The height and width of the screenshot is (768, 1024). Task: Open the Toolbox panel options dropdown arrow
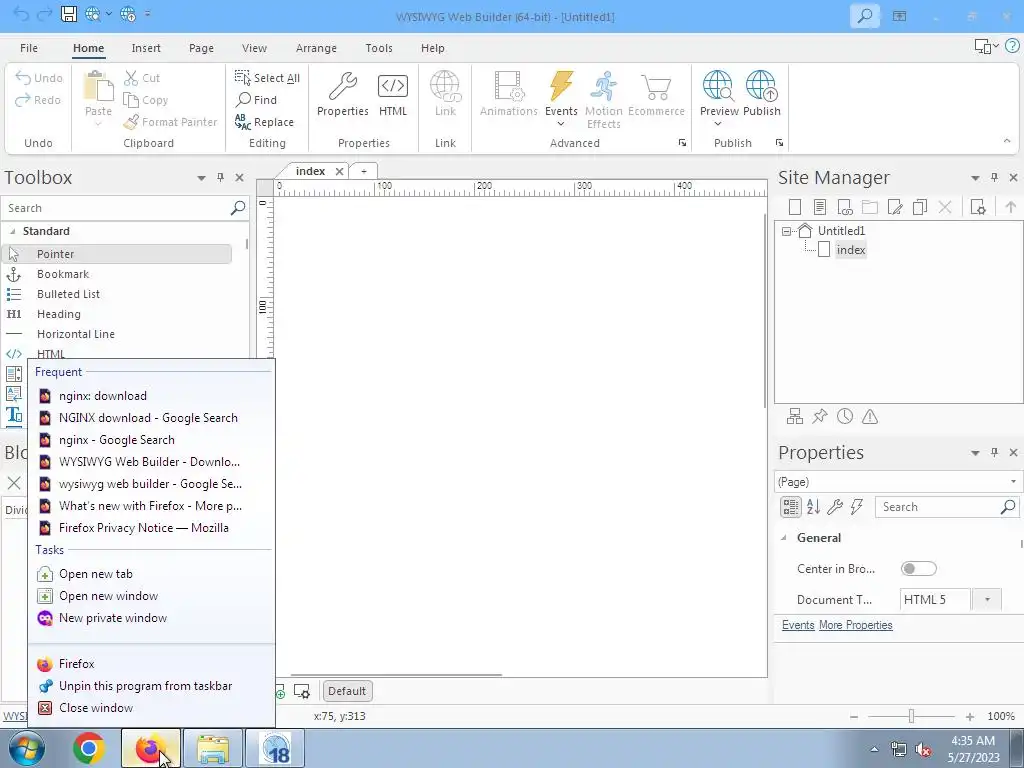[x=201, y=178]
